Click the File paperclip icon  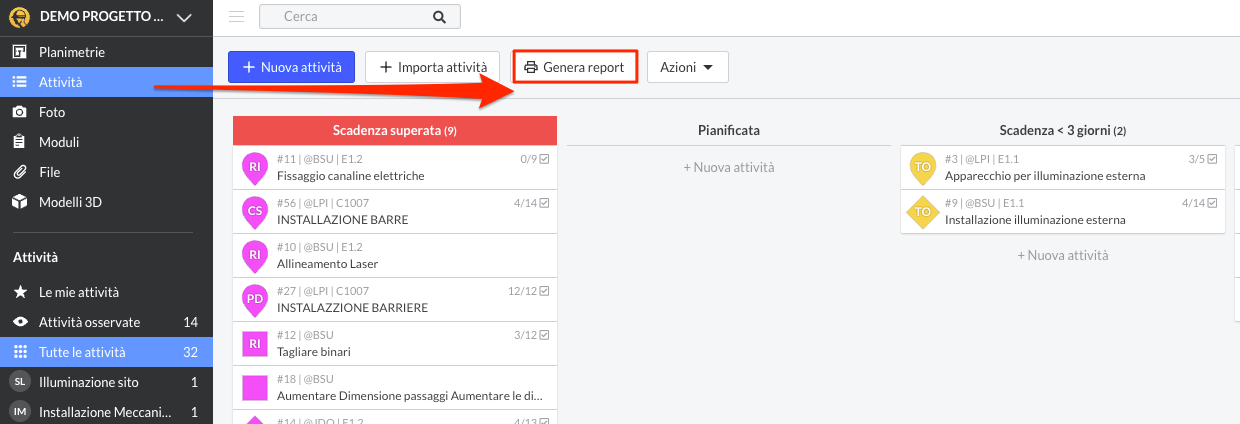click(x=19, y=172)
